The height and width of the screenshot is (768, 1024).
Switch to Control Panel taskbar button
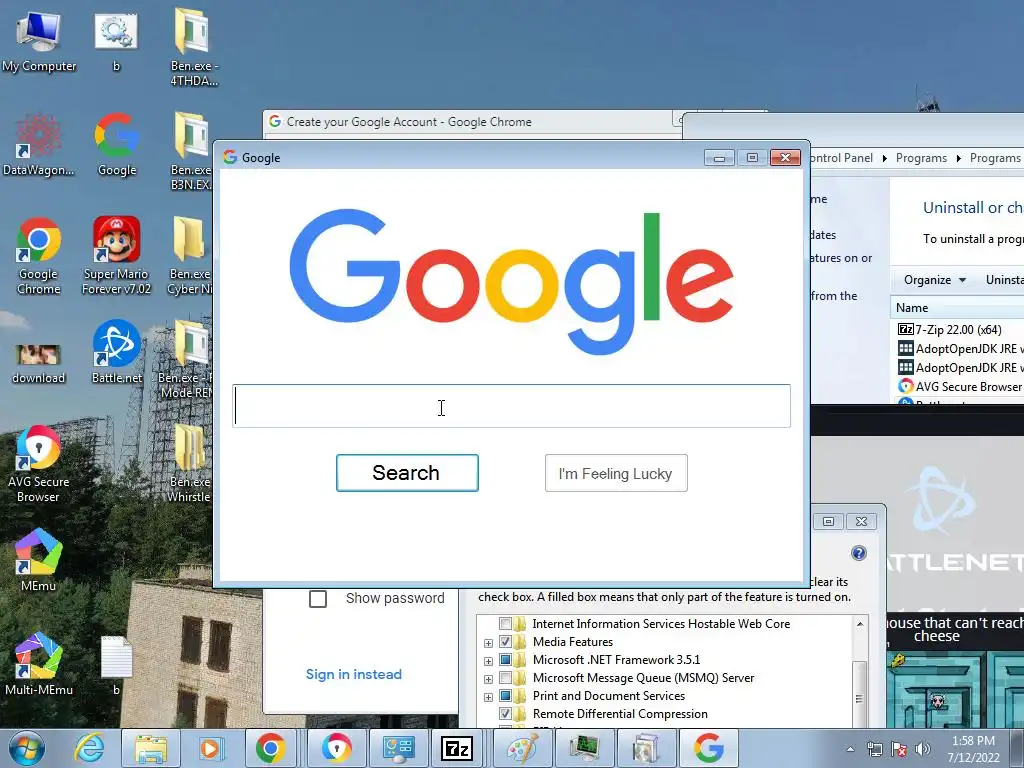coord(398,748)
